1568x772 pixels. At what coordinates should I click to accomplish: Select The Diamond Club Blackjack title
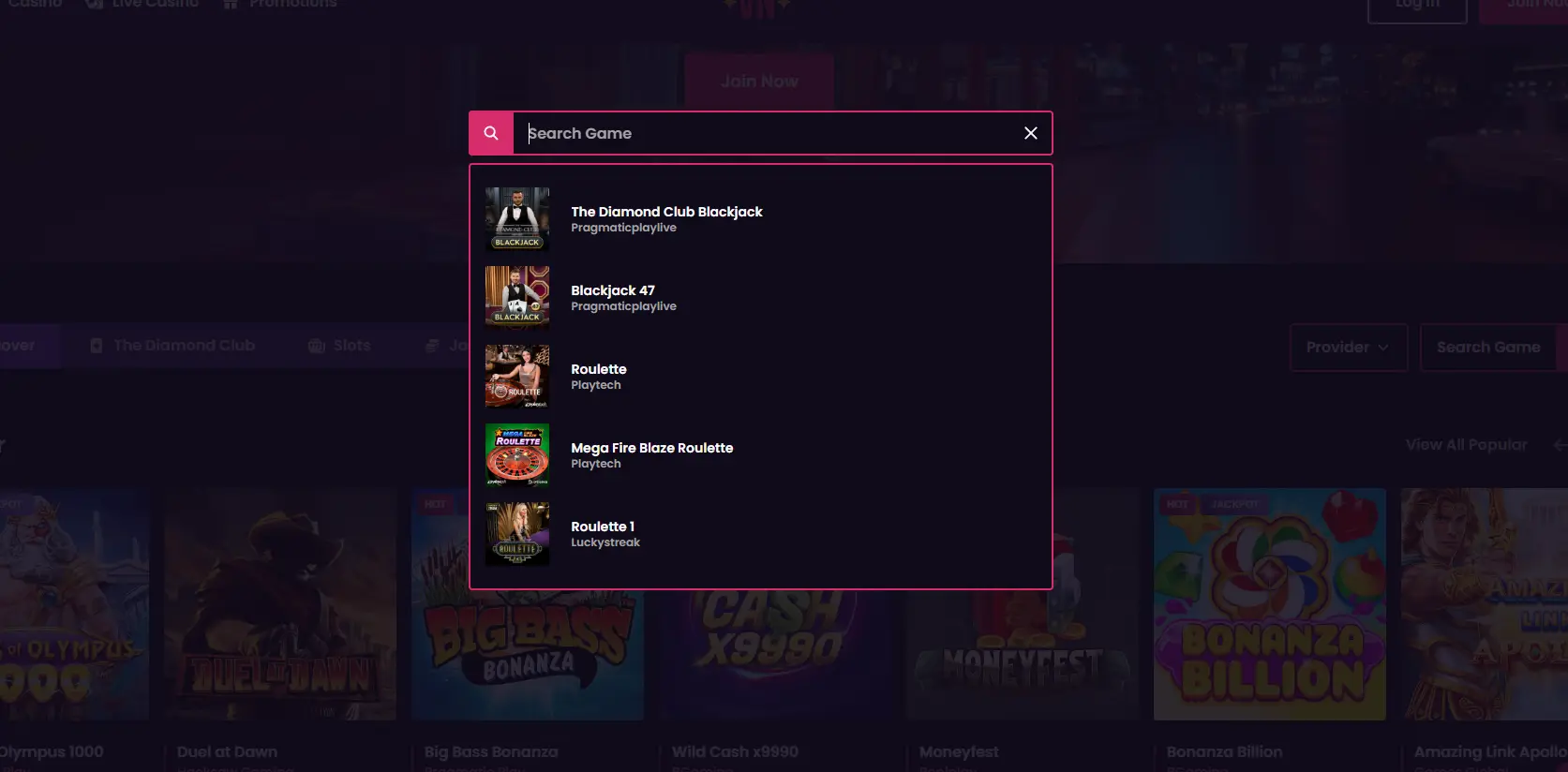tap(666, 212)
